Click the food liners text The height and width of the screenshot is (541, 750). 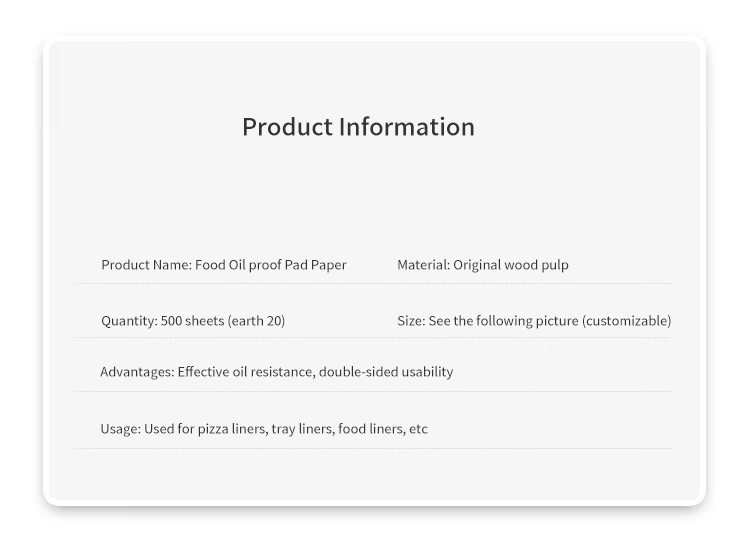tap(370, 429)
